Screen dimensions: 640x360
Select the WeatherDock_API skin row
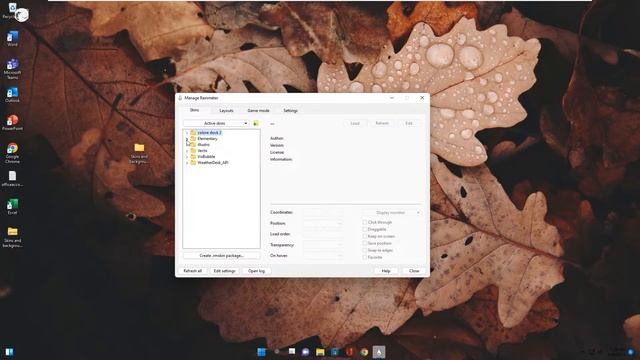click(213, 163)
